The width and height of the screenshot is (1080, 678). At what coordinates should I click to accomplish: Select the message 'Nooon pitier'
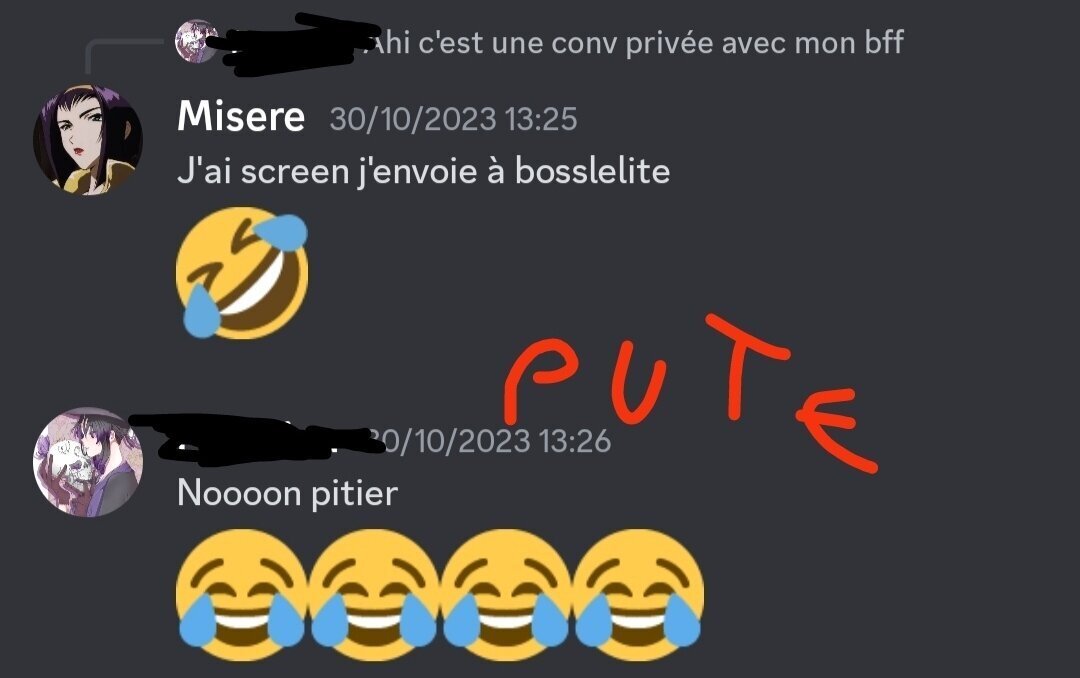click(287, 493)
